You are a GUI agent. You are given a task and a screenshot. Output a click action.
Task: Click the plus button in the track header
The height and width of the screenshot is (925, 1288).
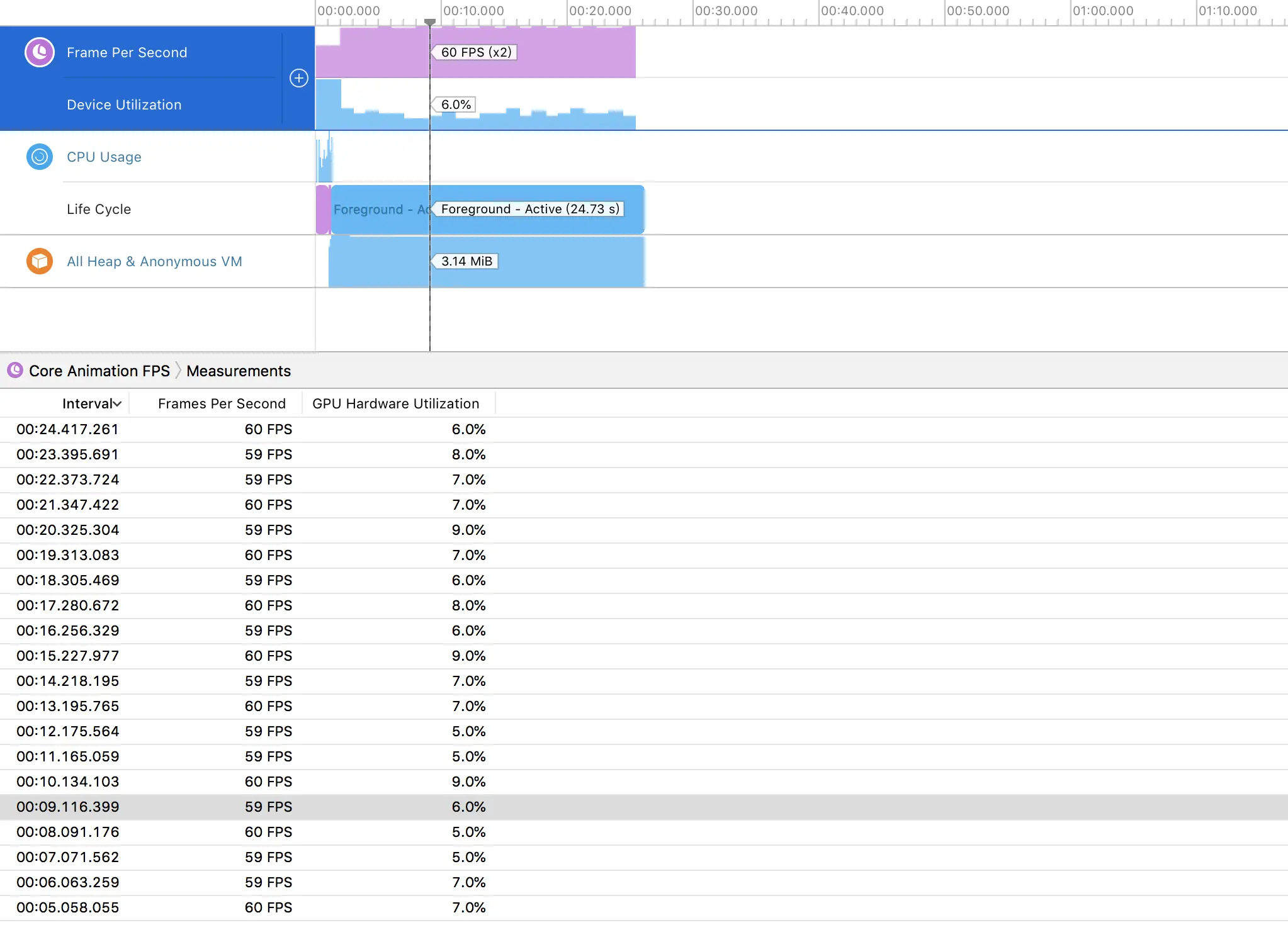[298, 78]
